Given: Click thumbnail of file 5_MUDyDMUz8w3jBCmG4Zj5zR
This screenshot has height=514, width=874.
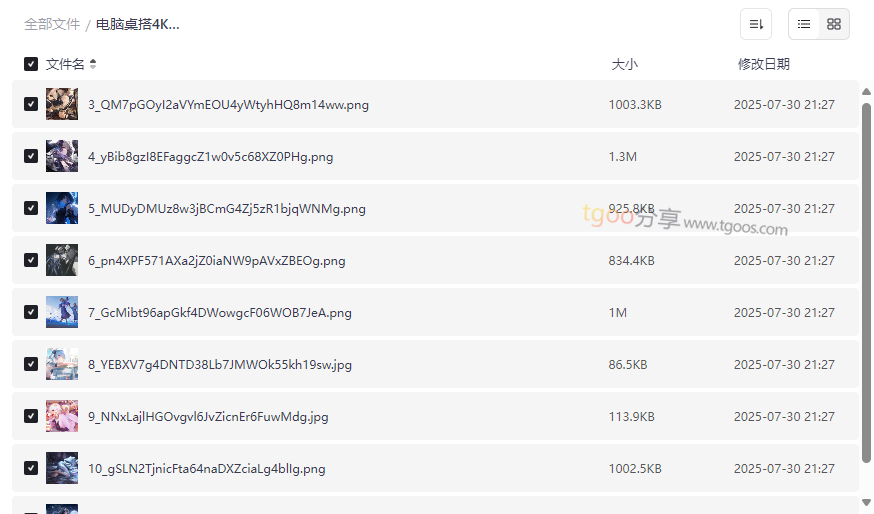Looking at the screenshot, I should [62, 208].
